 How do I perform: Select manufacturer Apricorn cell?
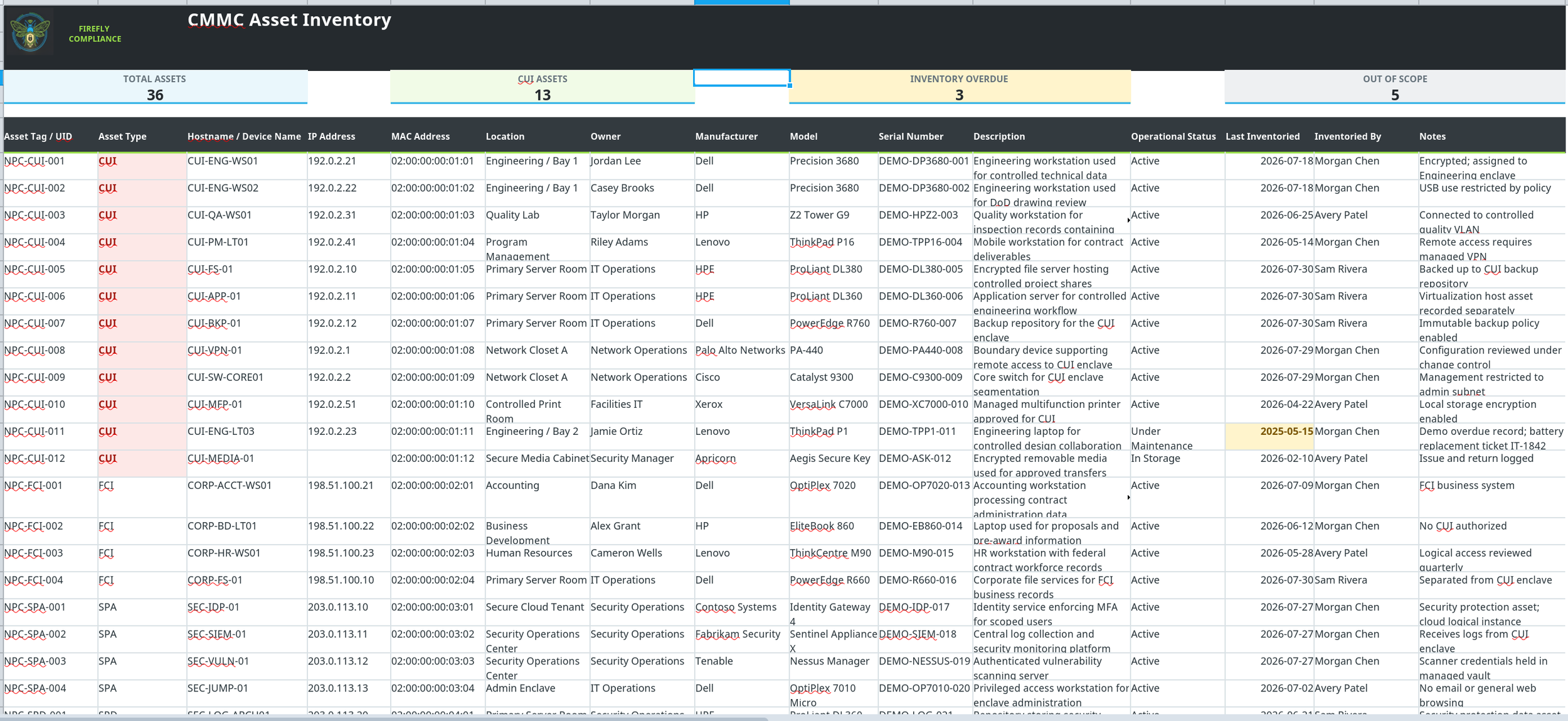pos(741,463)
